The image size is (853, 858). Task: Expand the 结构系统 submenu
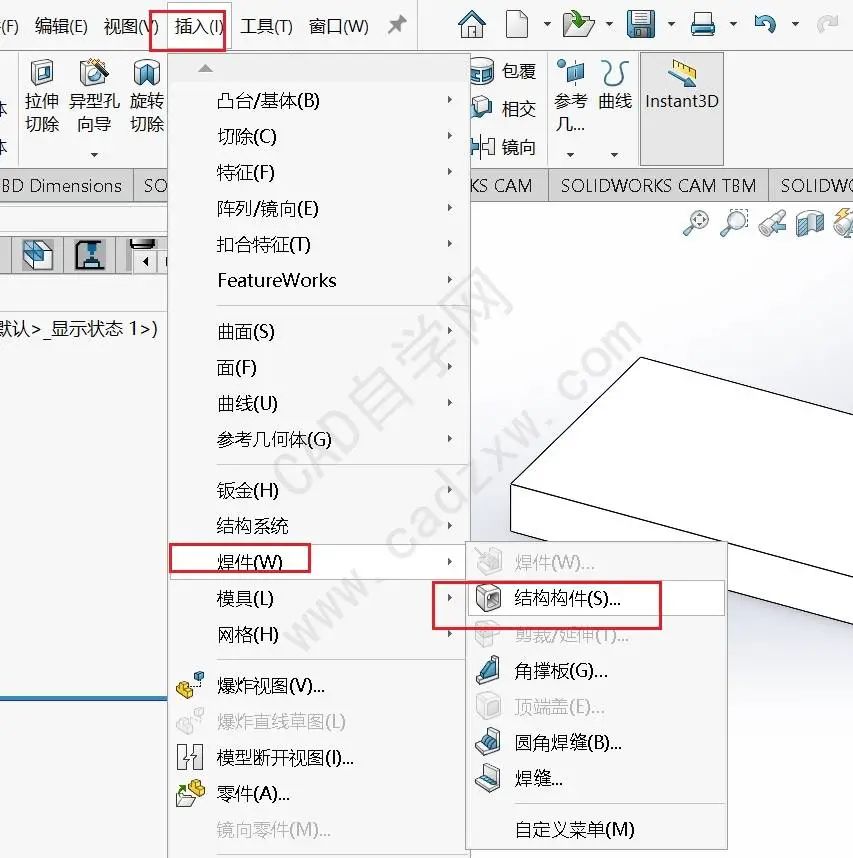click(320, 526)
